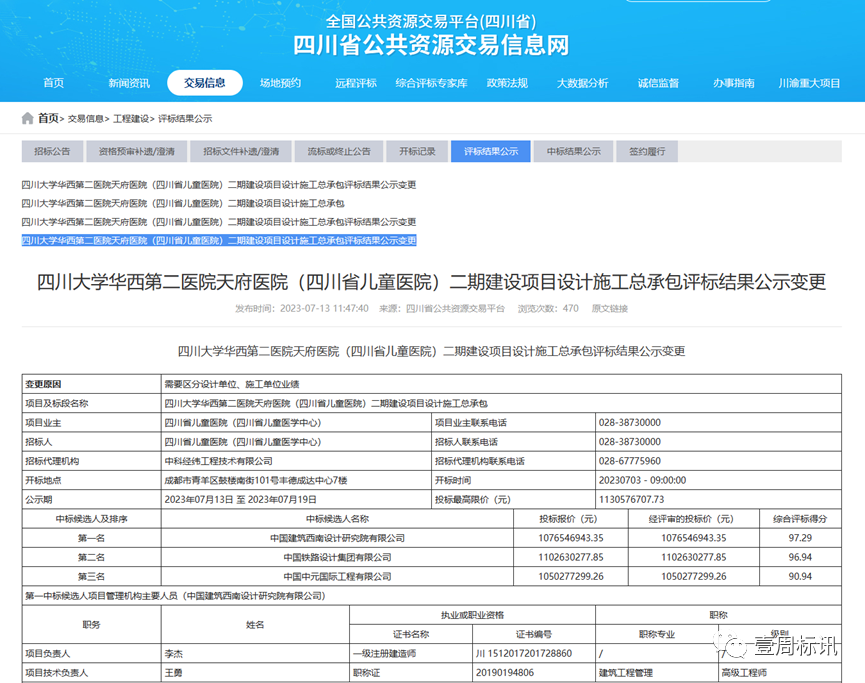Click the 第一名 ranking cell
The width and height of the screenshot is (865, 683).
pos(92,538)
